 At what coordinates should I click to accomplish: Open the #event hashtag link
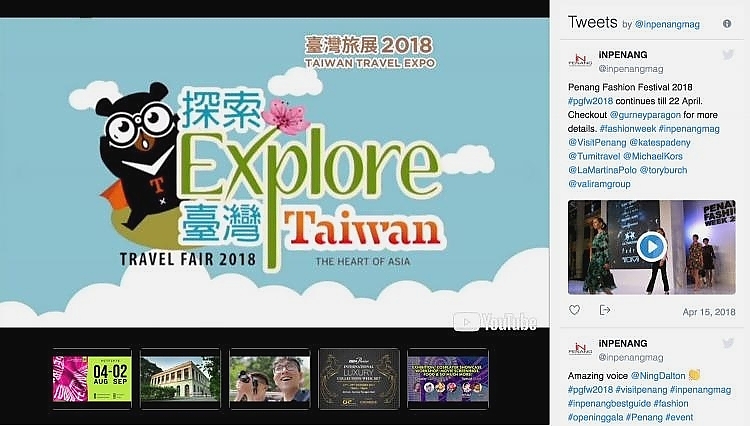(679, 417)
